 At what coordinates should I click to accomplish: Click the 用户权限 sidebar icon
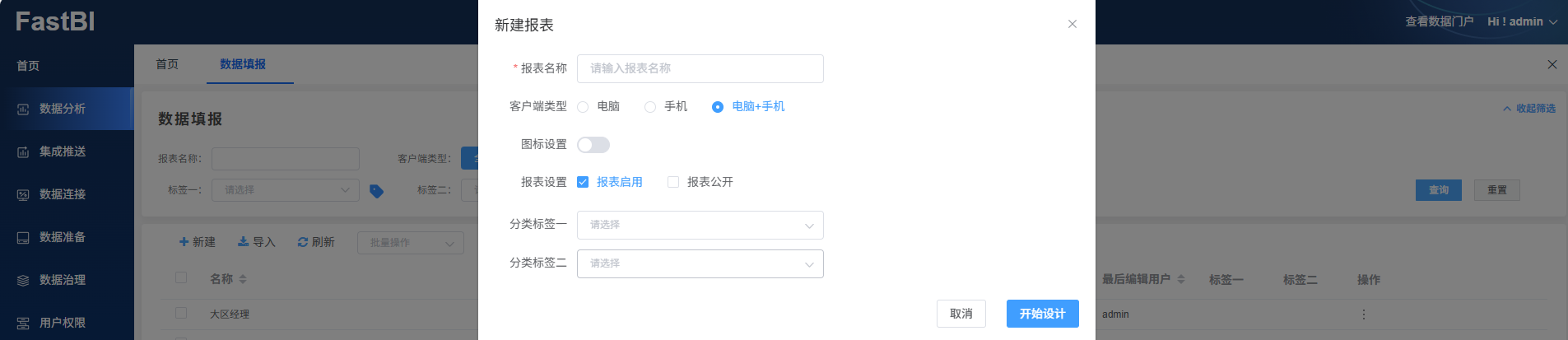point(23,324)
